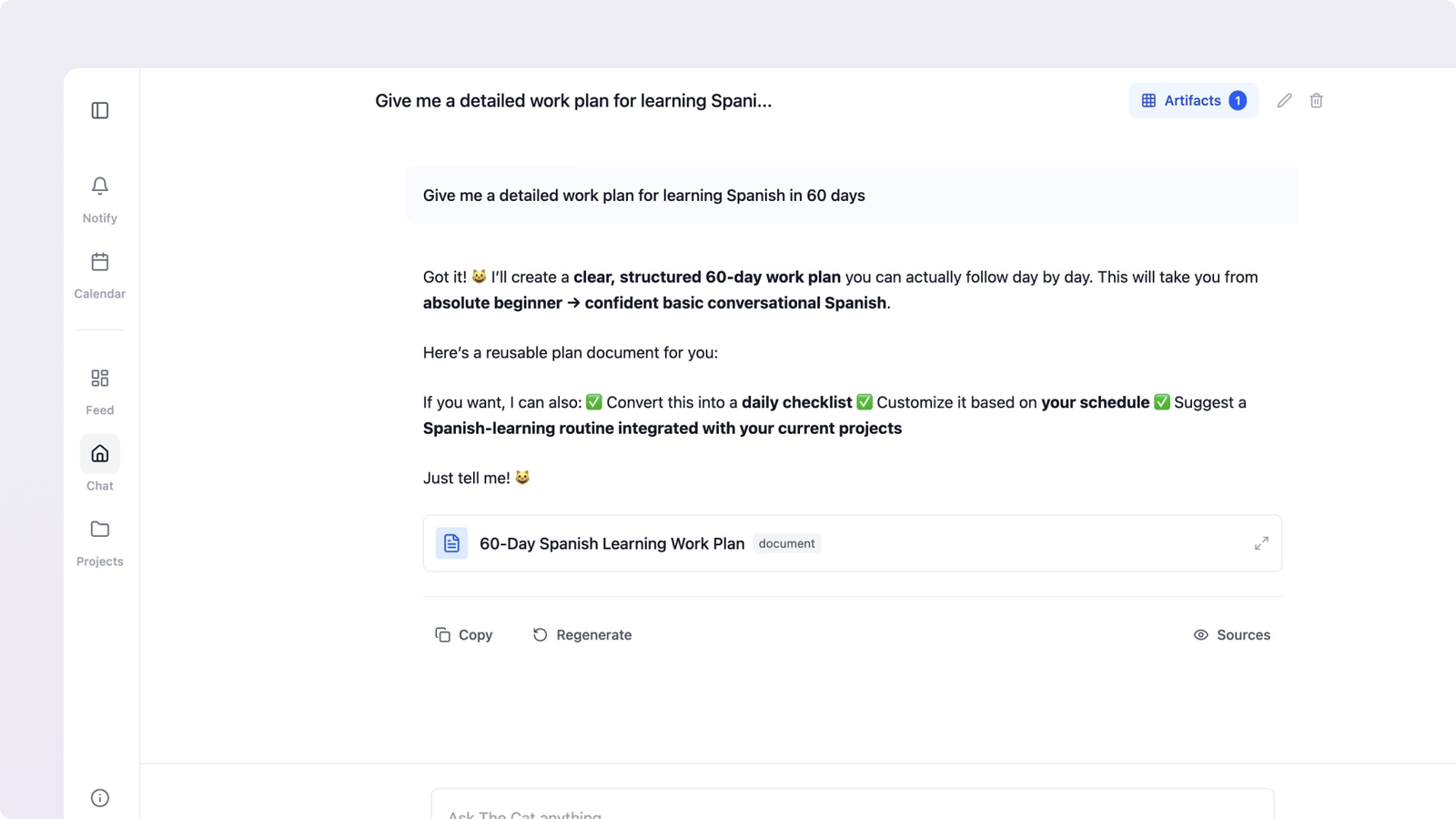Toggle the sidebar panel icon
Viewport: 1456px width, 819px height.
100,110
